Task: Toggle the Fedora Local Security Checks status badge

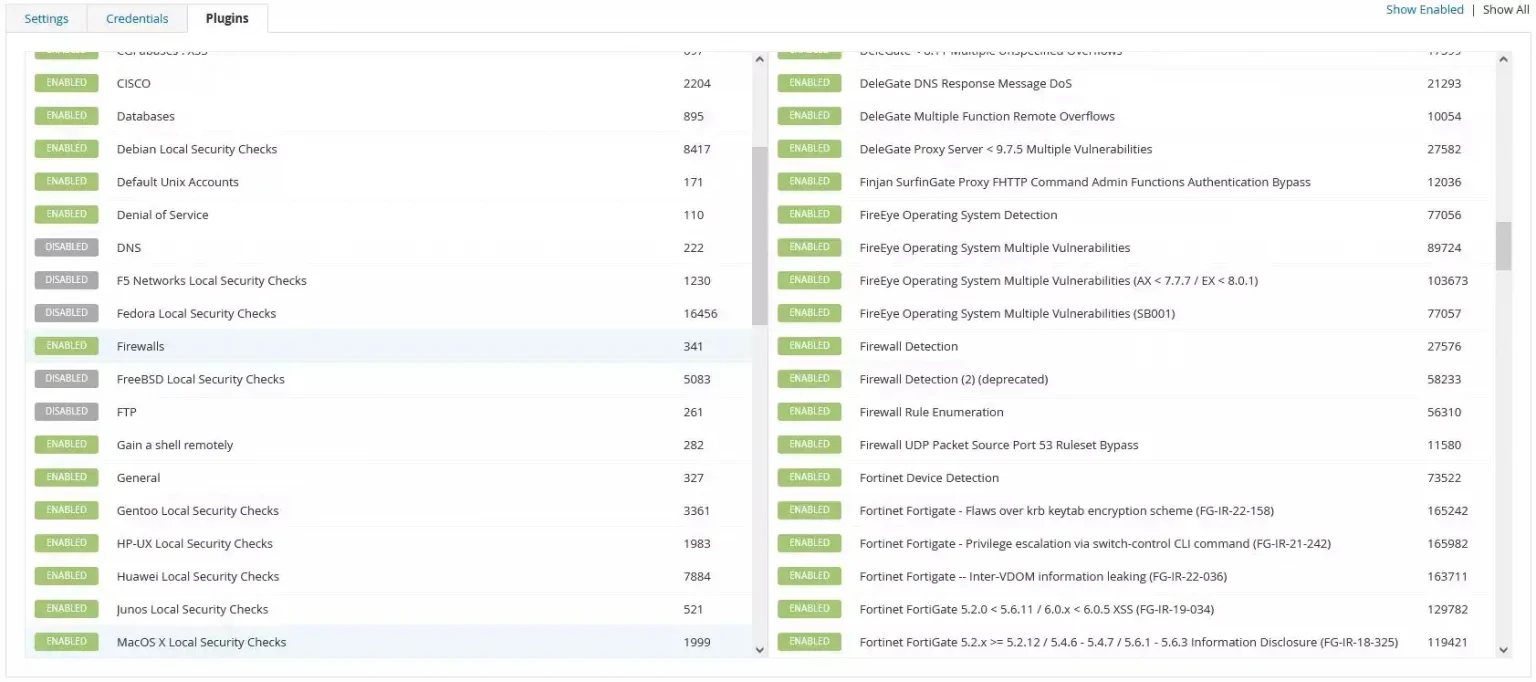Action: pos(66,313)
